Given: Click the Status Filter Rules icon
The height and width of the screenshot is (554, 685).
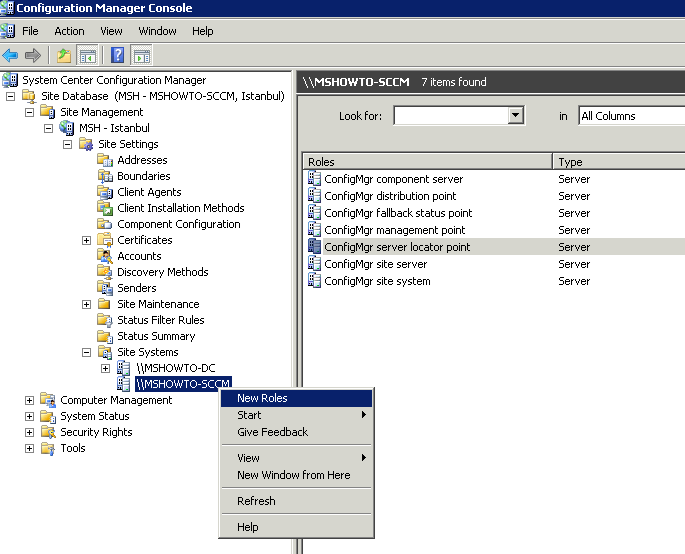Looking at the screenshot, I should coord(105,320).
